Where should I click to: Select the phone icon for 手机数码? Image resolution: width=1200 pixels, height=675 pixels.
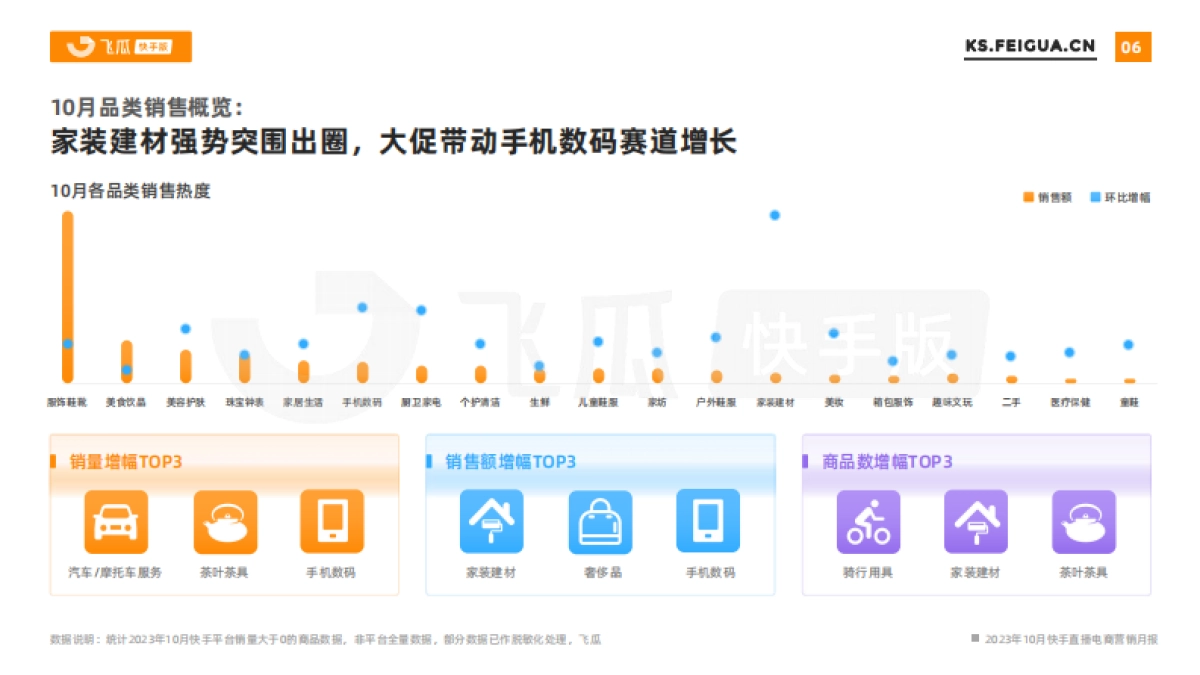pos(332,520)
